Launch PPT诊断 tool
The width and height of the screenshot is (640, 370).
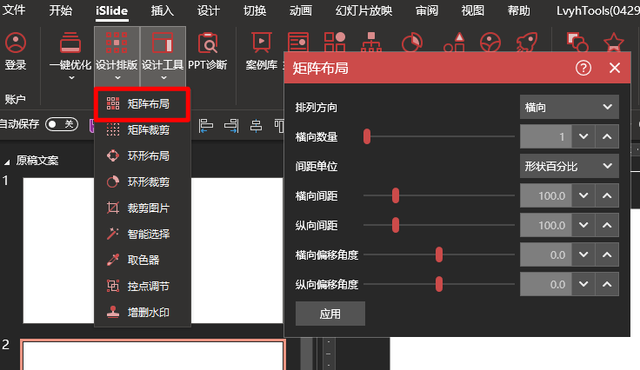pyautogui.click(x=208, y=51)
